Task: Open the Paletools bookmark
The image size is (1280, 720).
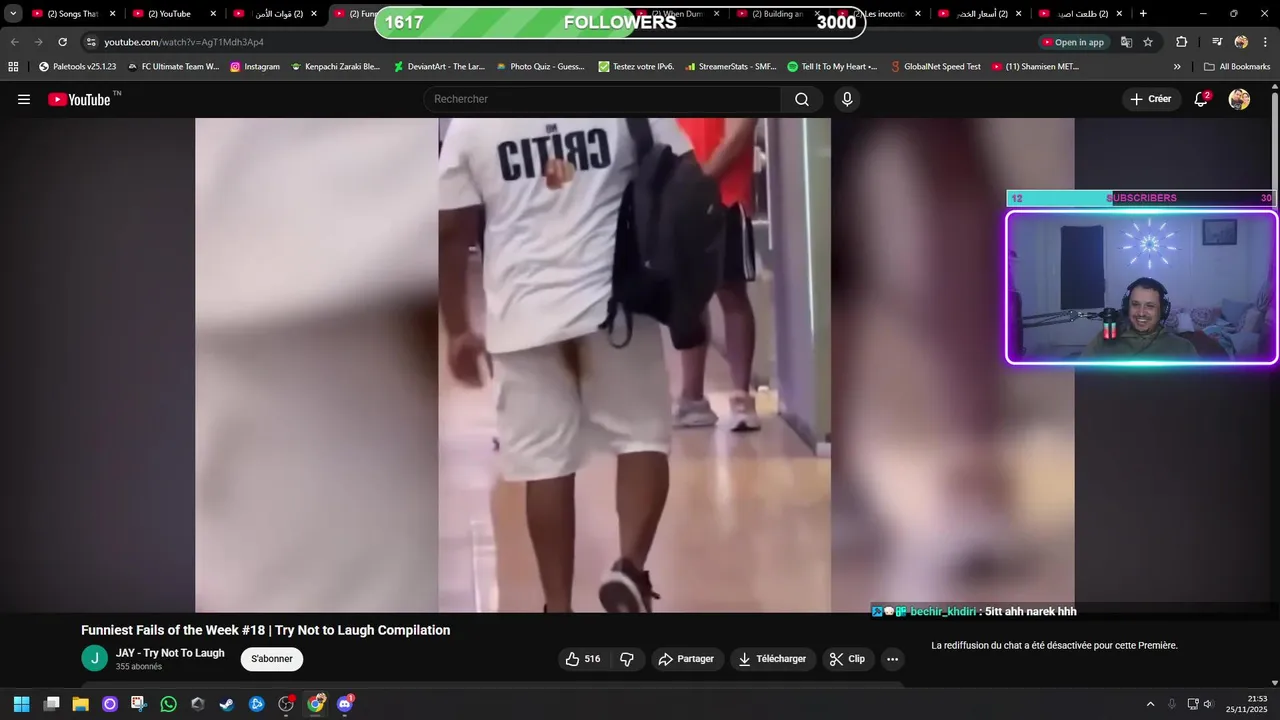Action: [x=77, y=67]
